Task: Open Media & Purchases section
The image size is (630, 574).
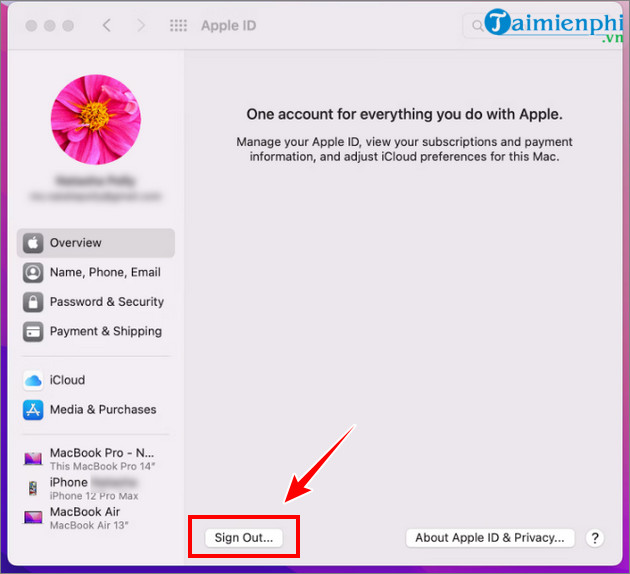Action: [96, 410]
